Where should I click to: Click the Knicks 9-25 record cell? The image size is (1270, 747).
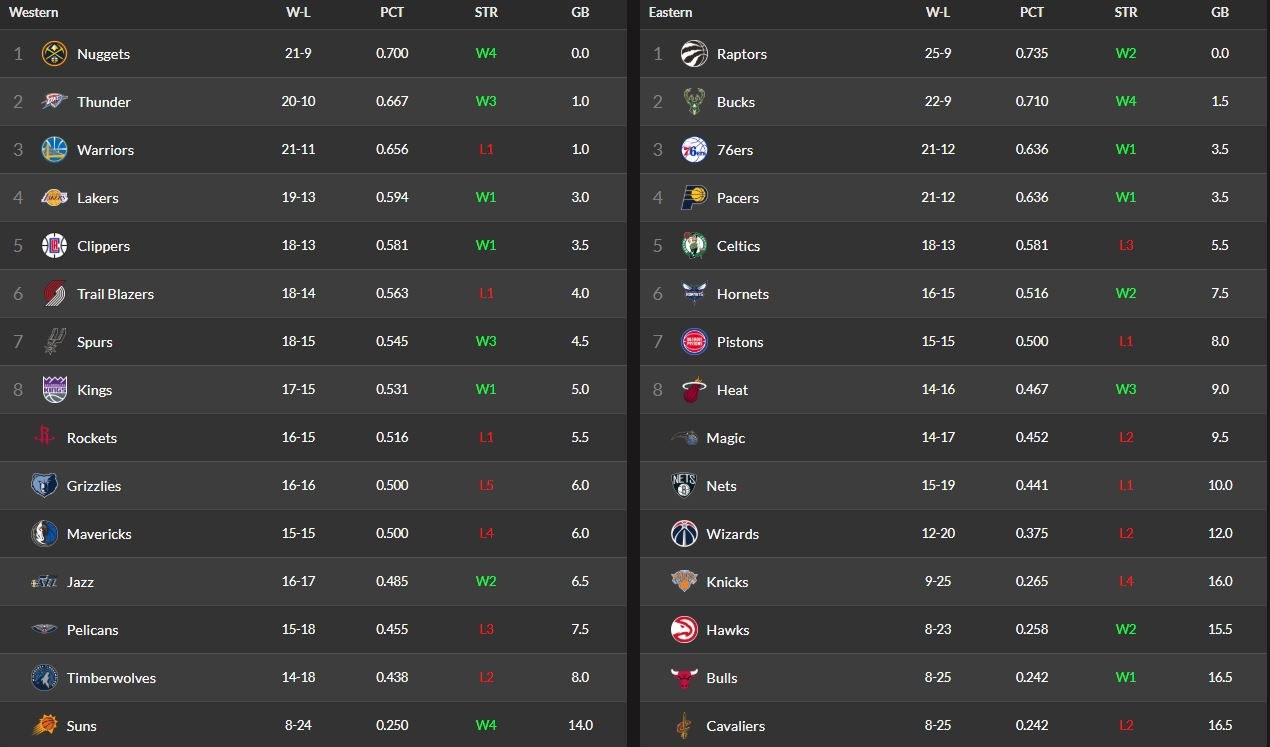[x=938, y=582]
